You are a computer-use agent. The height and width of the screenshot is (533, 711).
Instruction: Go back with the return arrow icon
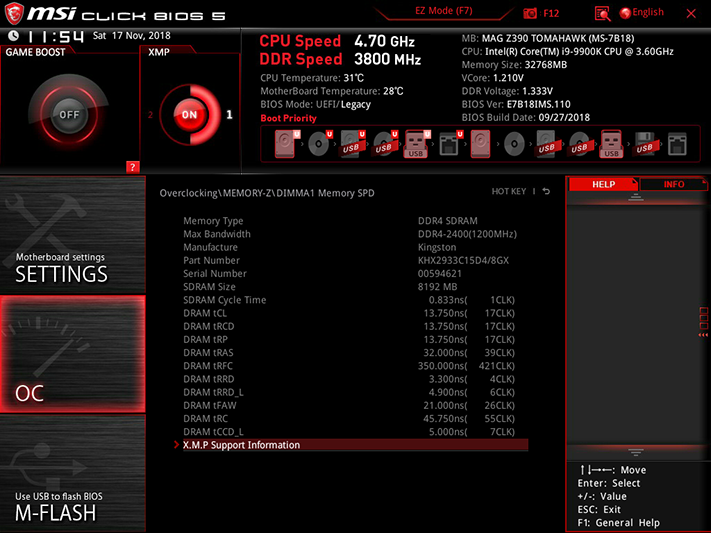pos(546,191)
